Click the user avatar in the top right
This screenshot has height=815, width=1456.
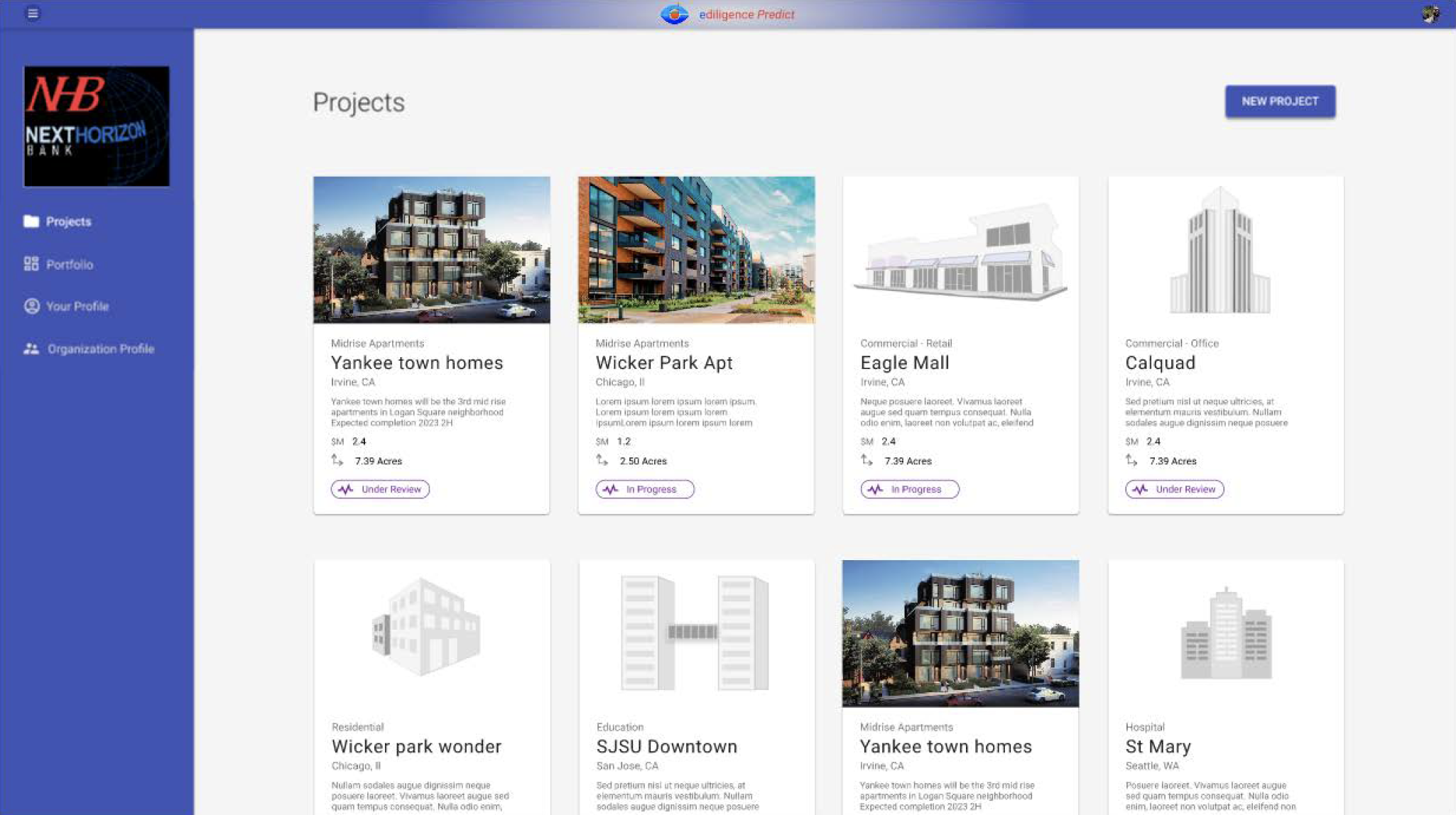point(1430,14)
